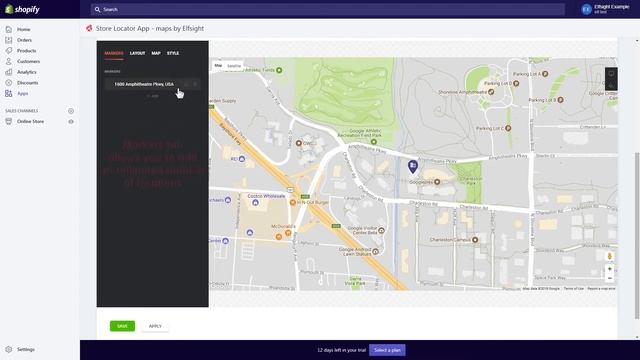Open Online Store sales channel
Image resolution: width=640 pixels, height=360 pixels.
pyautogui.click(x=30, y=122)
